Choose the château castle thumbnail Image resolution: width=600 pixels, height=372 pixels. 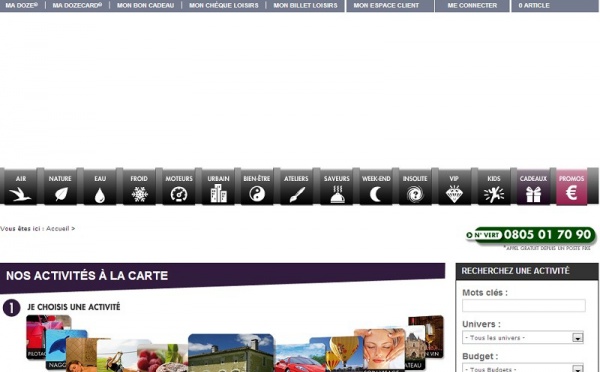pyautogui.click(x=416, y=348)
